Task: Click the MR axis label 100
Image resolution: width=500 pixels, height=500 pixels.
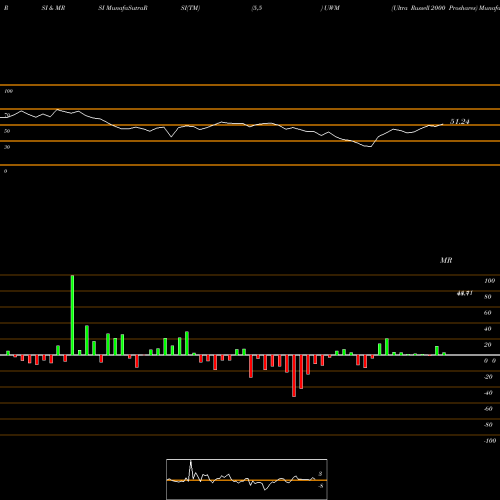Action: point(490,281)
